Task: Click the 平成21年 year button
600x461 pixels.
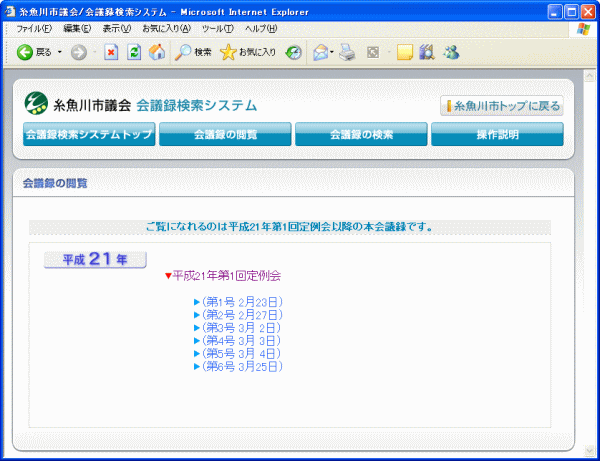Action: (x=95, y=260)
